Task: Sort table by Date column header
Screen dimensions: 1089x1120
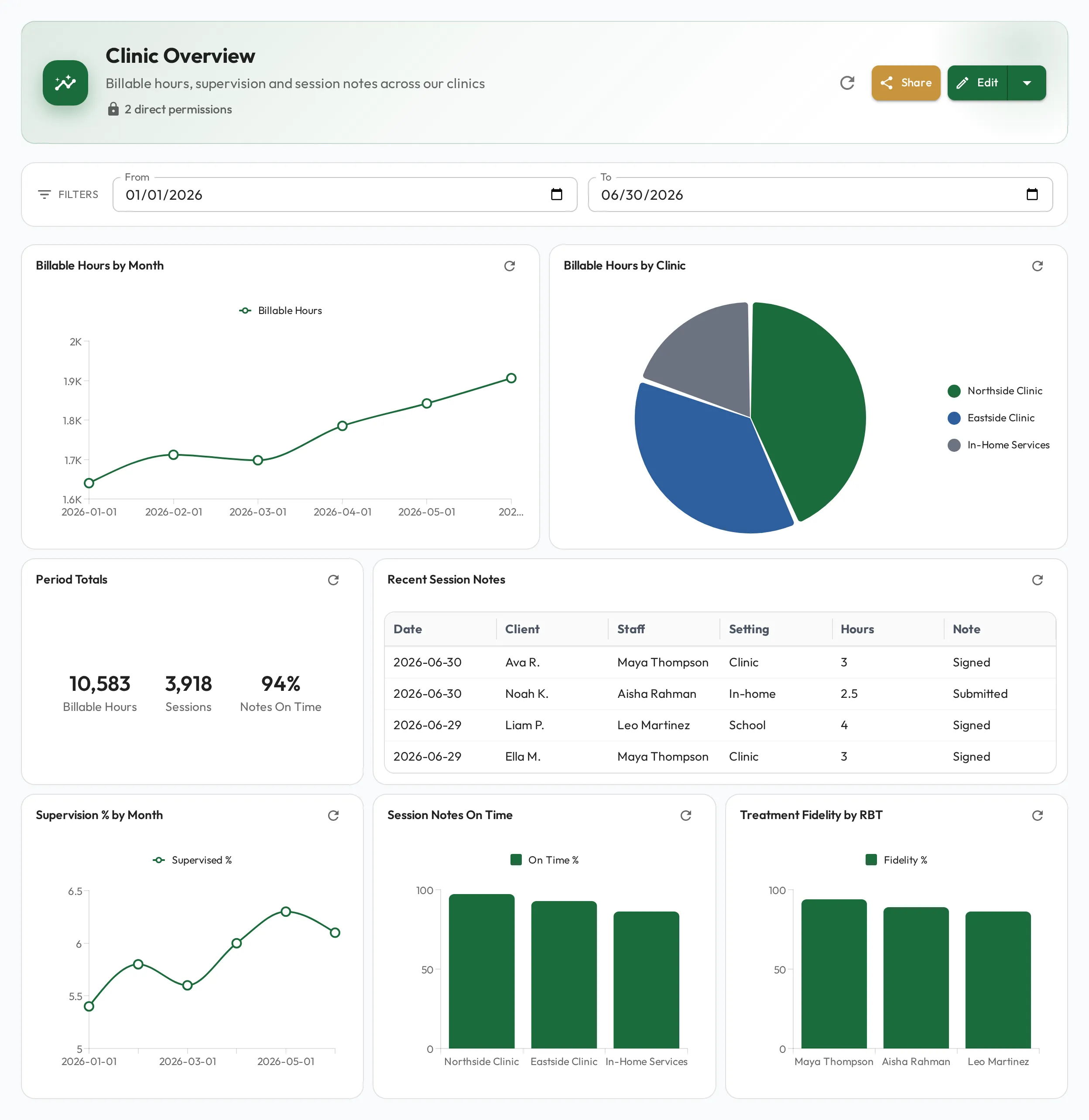Action: tap(440, 629)
